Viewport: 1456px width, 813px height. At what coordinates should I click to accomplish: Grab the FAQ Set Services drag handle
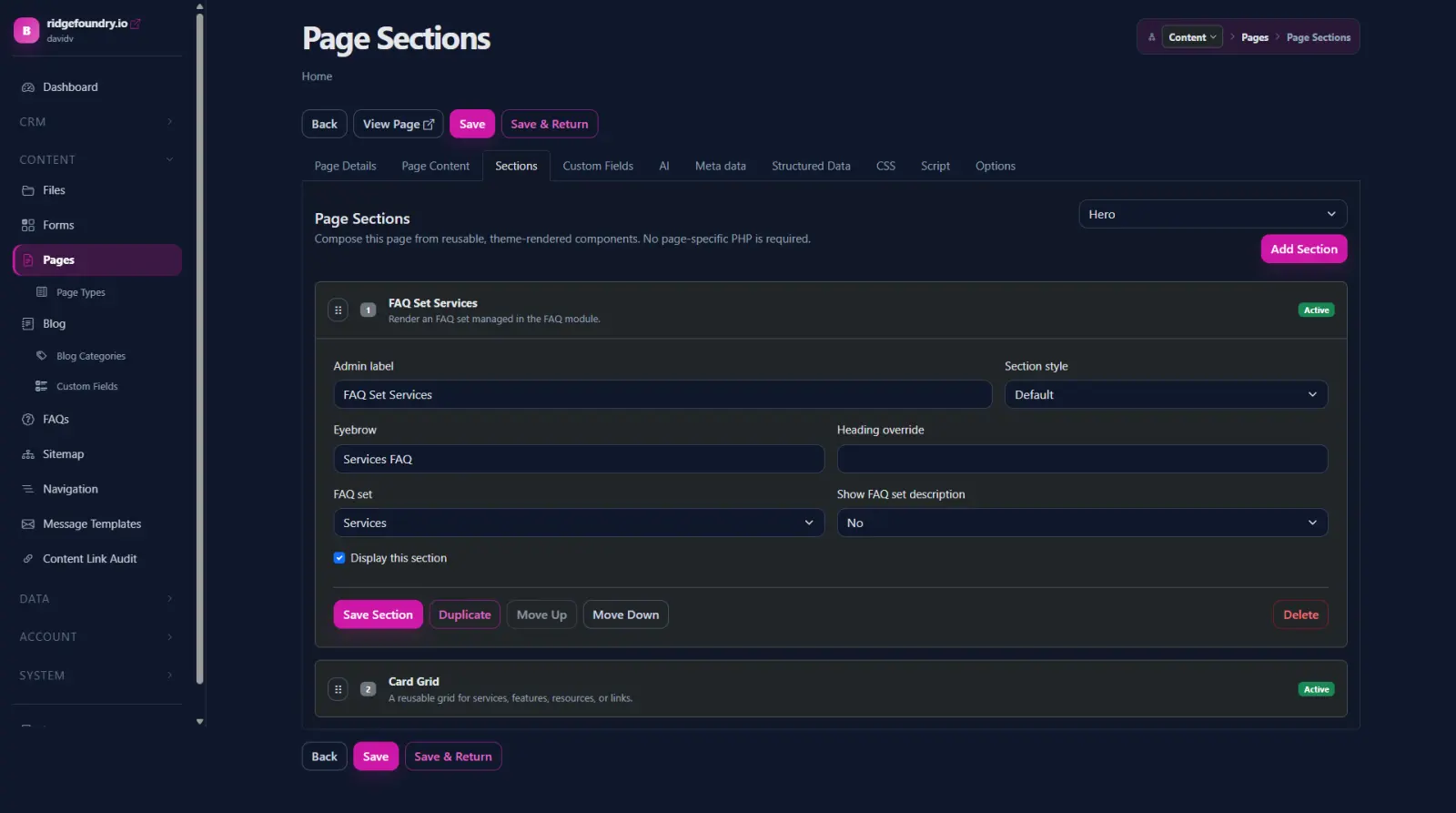pos(338,310)
